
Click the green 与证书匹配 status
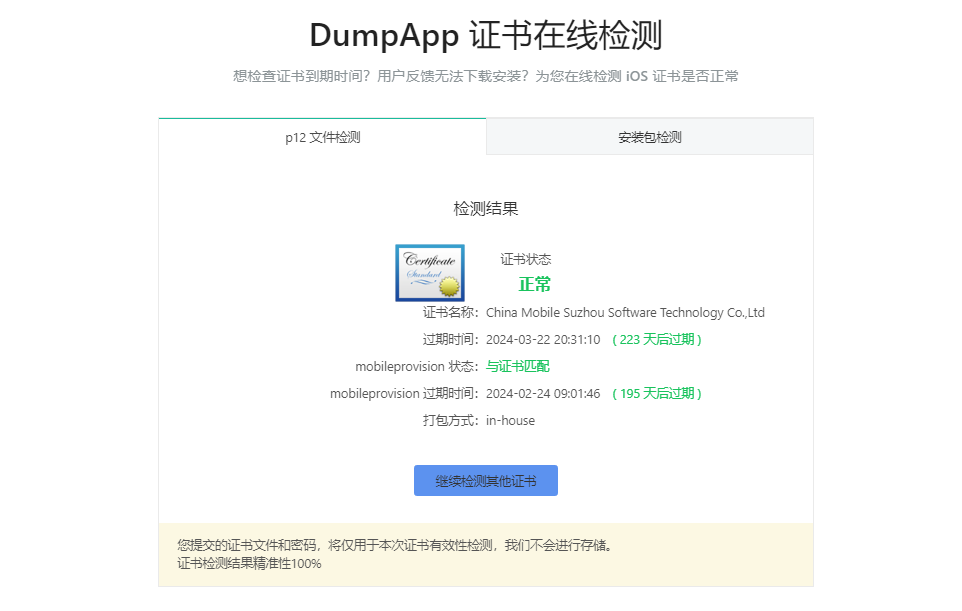point(517,367)
